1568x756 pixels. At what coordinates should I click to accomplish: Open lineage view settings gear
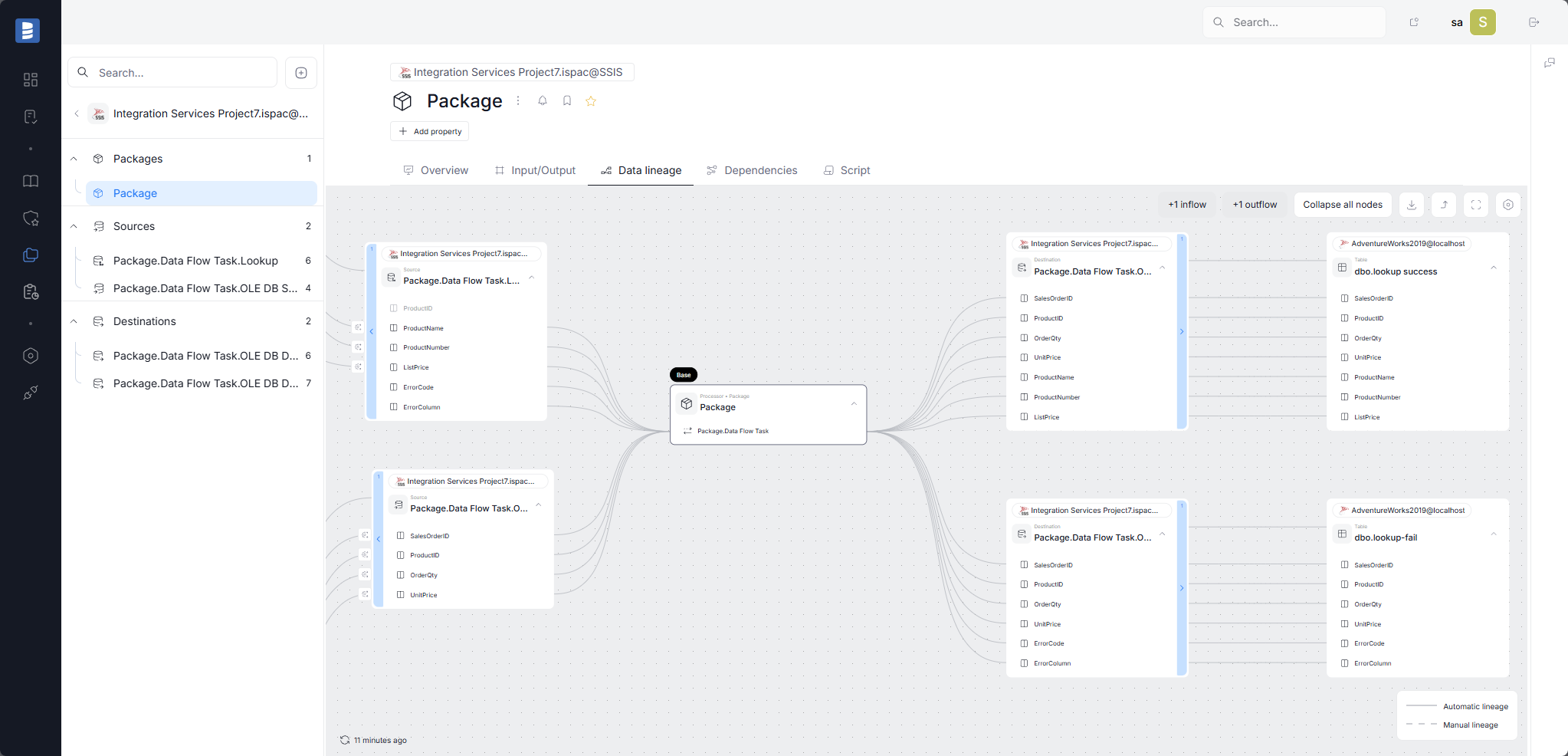(1507, 205)
